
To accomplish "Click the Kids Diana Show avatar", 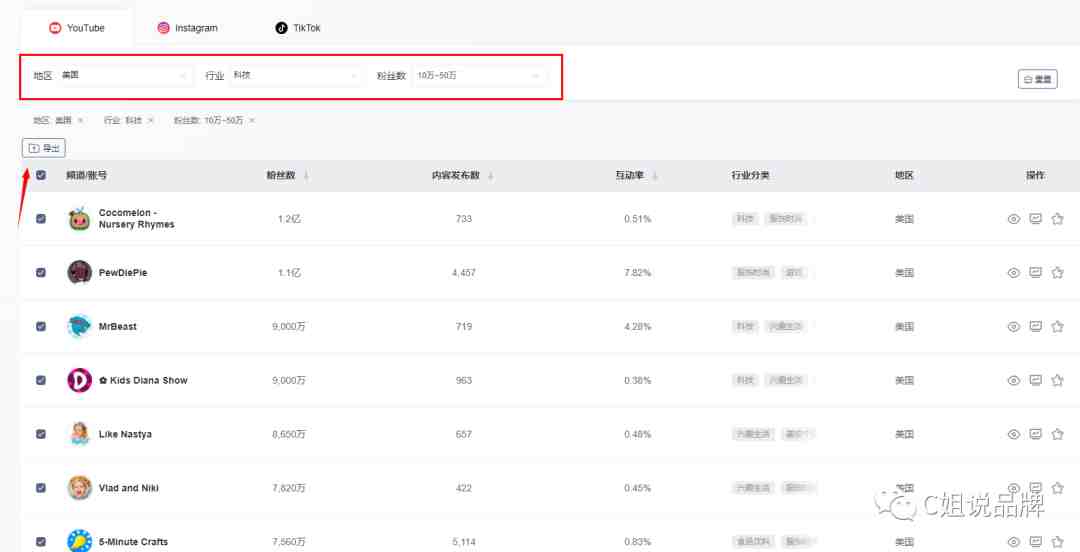I will click(x=79, y=380).
